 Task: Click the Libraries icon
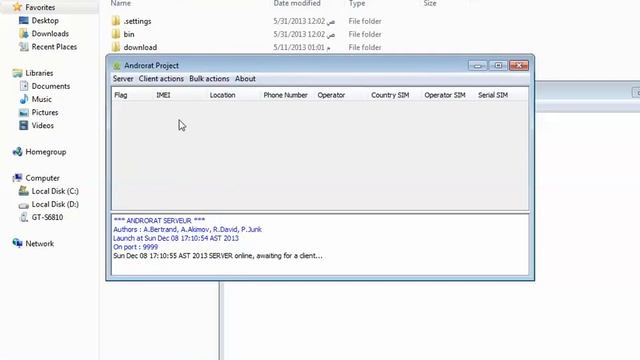(x=18, y=73)
